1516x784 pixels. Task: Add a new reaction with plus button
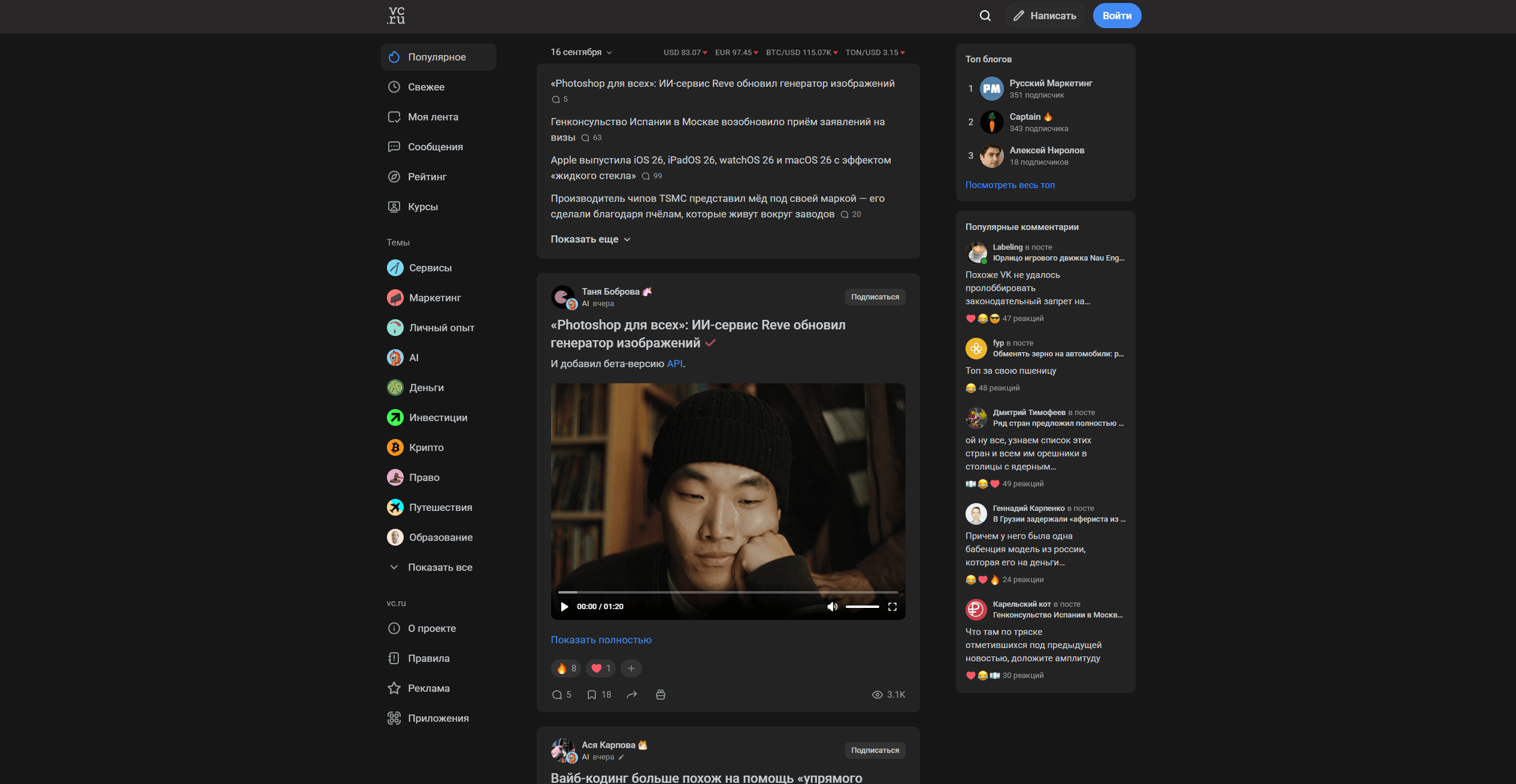631,668
